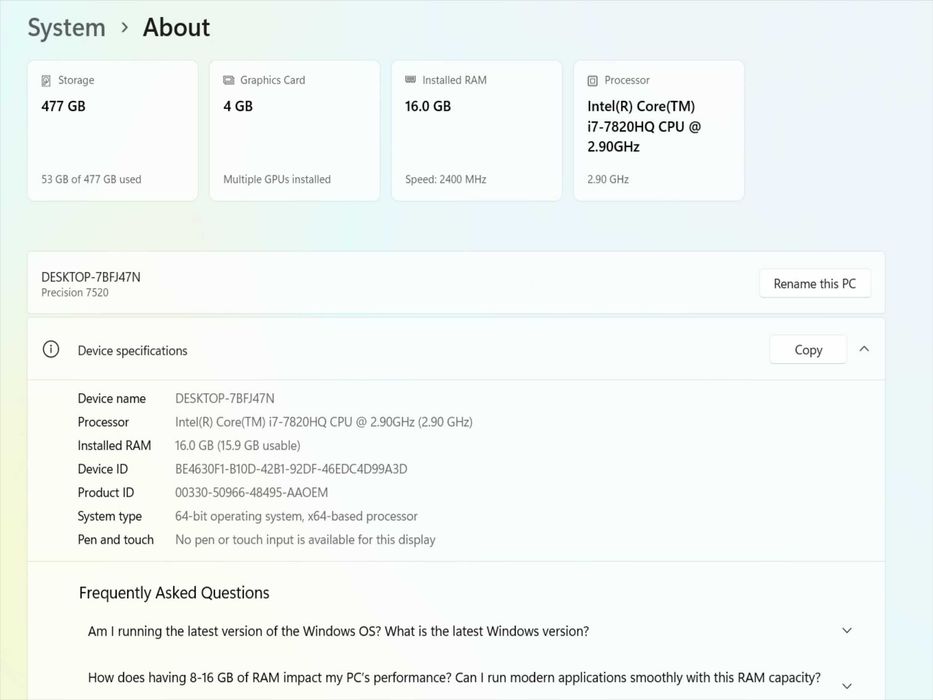
Task: Click the 'Device specifications' section title
Action: click(133, 351)
